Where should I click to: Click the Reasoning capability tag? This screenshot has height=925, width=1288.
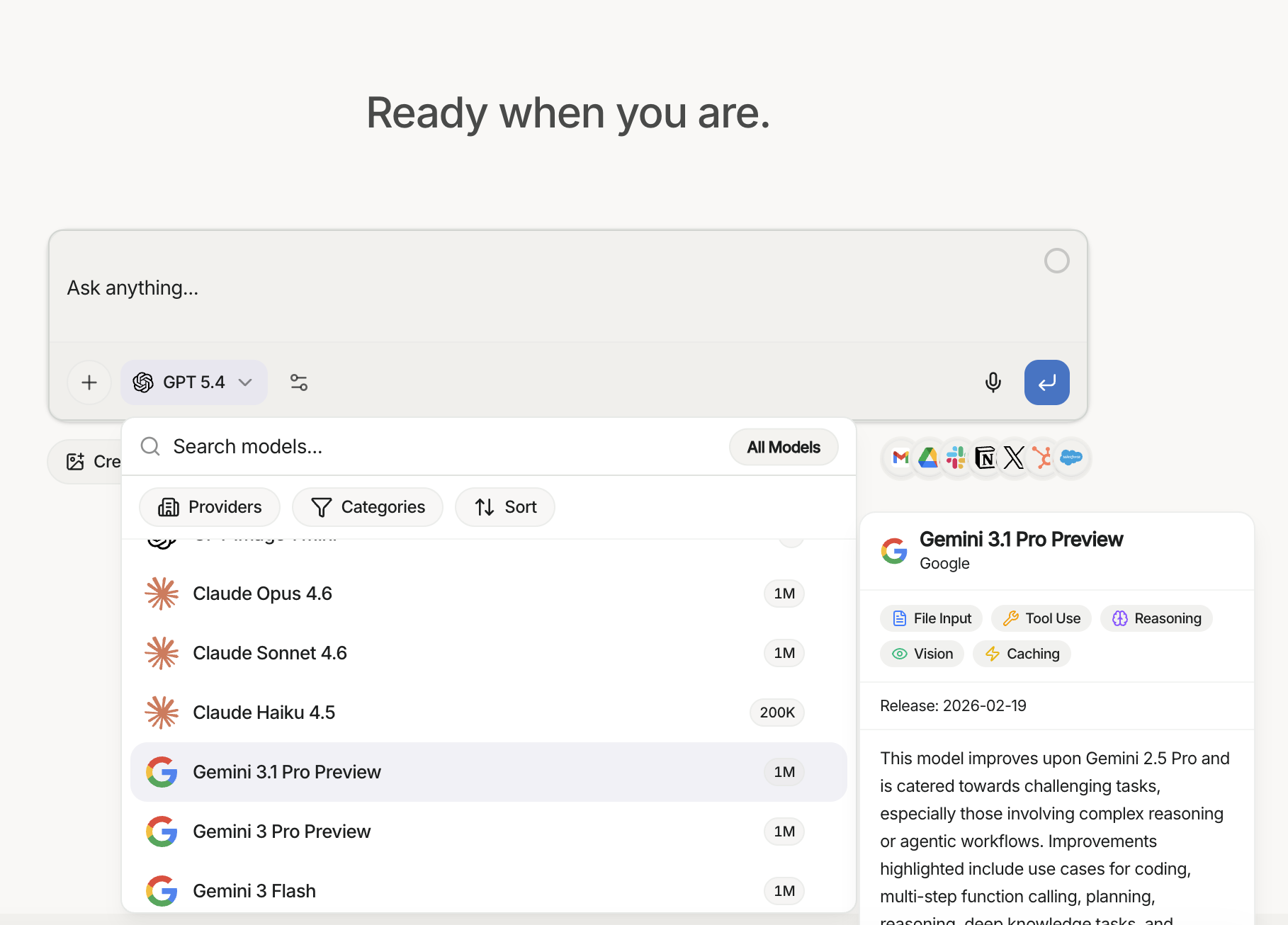pyautogui.click(x=1156, y=618)
